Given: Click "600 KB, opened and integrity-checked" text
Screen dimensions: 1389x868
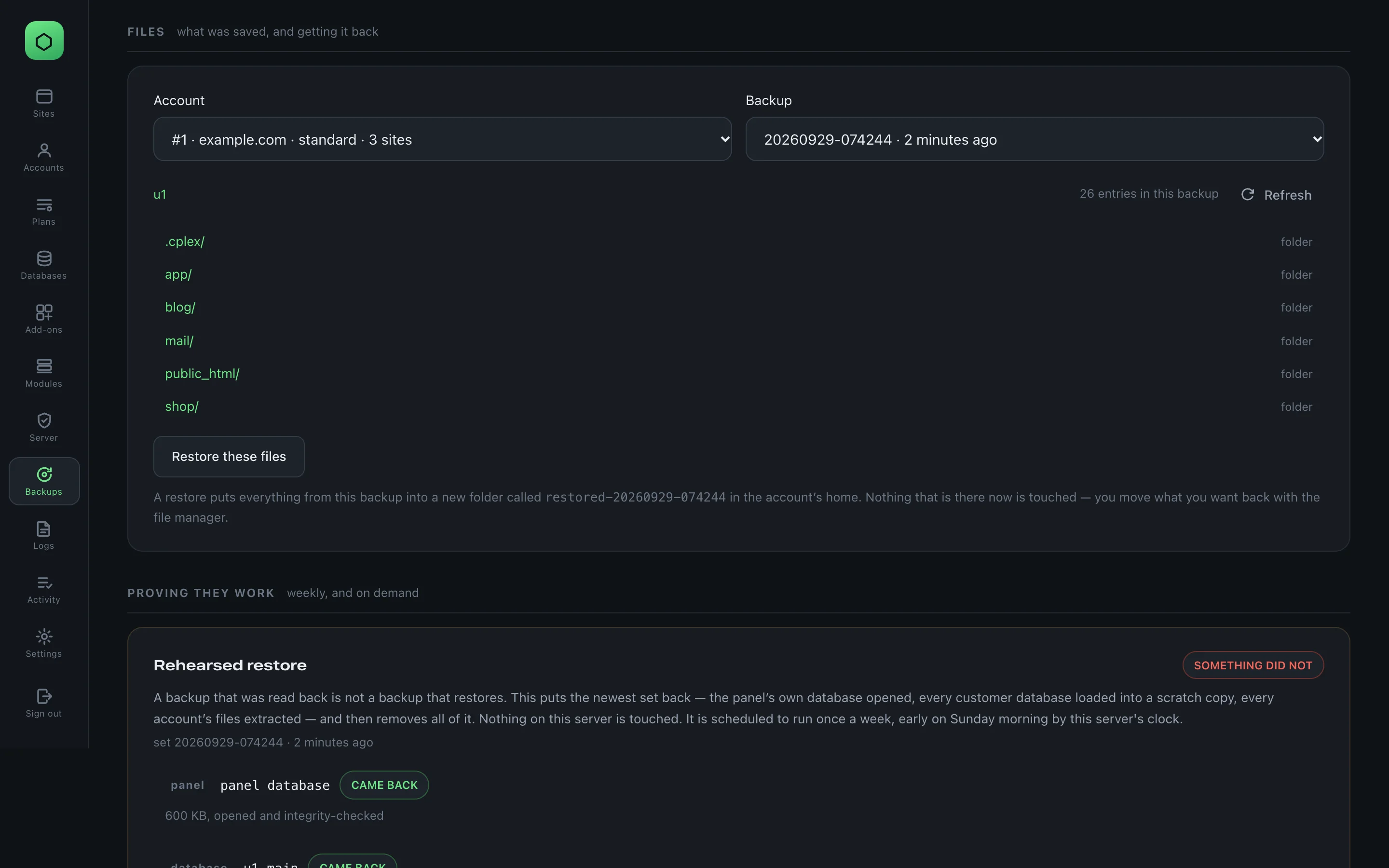Looking at the screenshot, I should tap(274, 816).
